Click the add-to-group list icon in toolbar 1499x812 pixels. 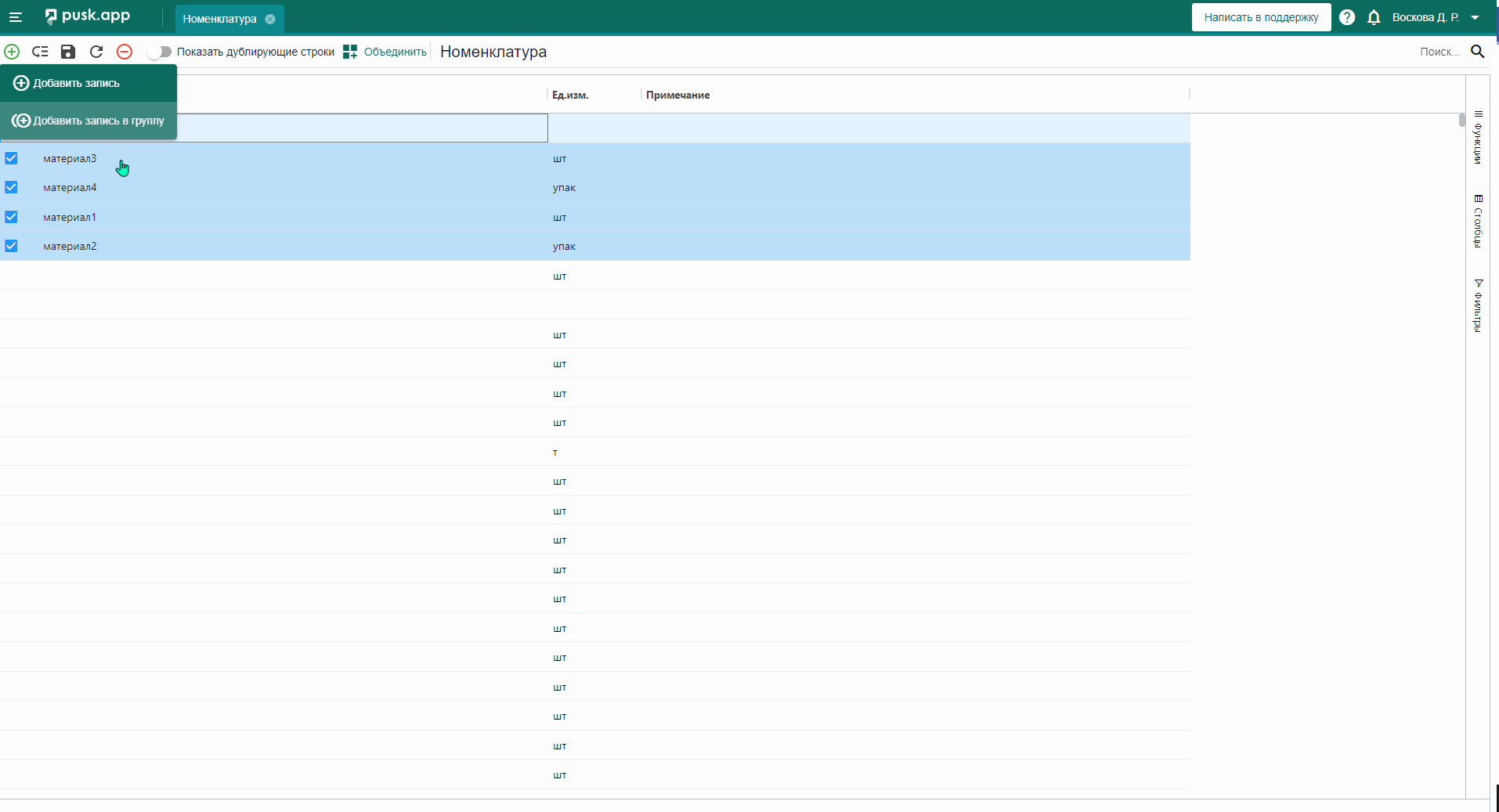pos(40,52)
